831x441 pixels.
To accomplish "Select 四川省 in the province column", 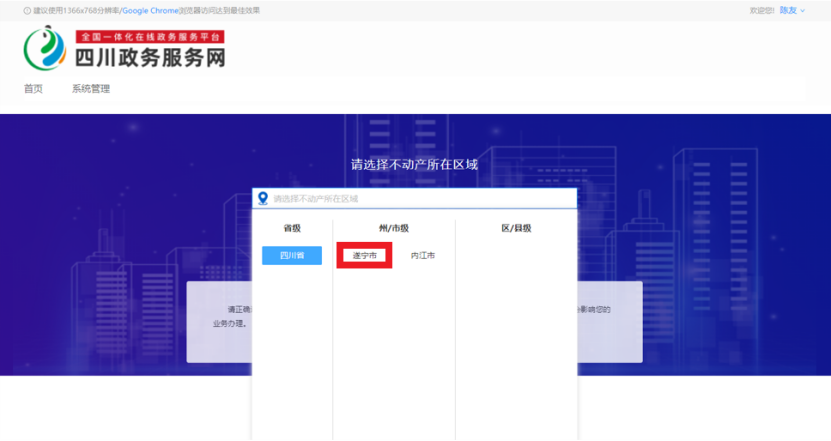I will (x=292, y=255).
